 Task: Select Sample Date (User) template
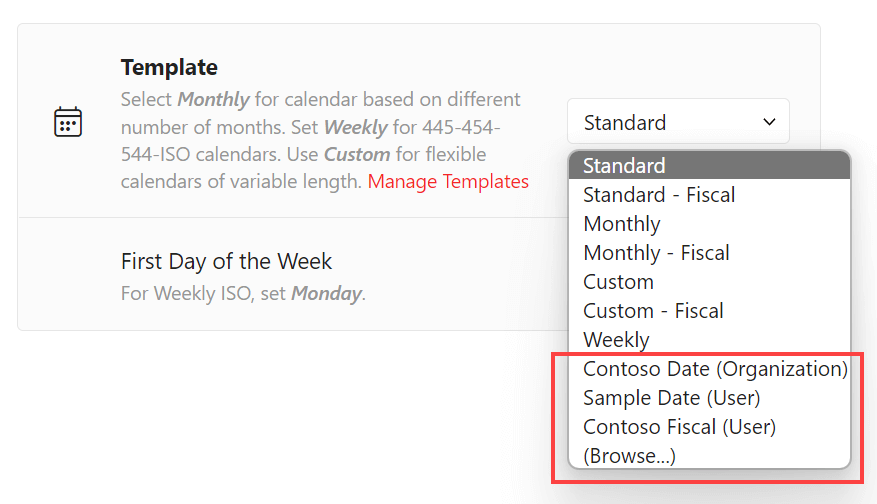pos(709,398)
